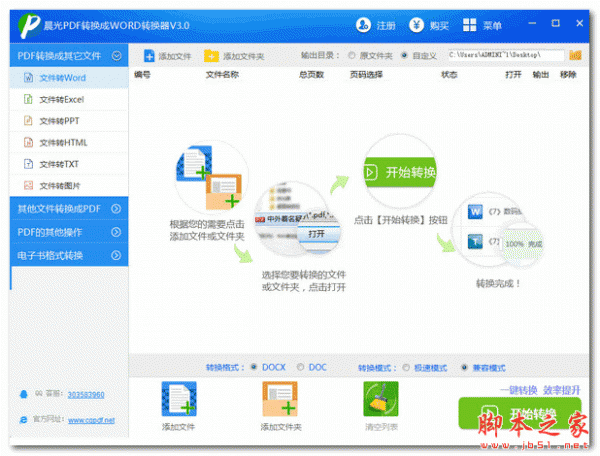Open the 菜单 grid menu icon
This screenshot has height=456, width=600.
pos(470,25)
